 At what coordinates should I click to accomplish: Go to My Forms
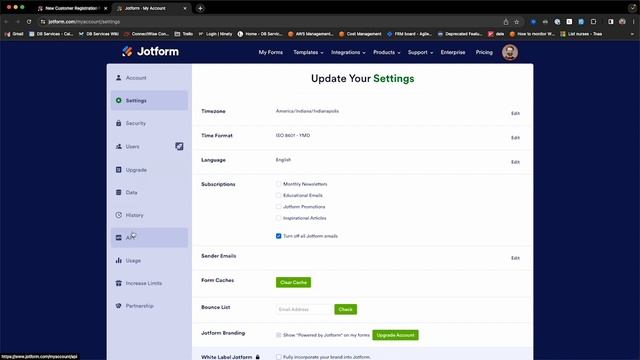(x=271, y=52)
